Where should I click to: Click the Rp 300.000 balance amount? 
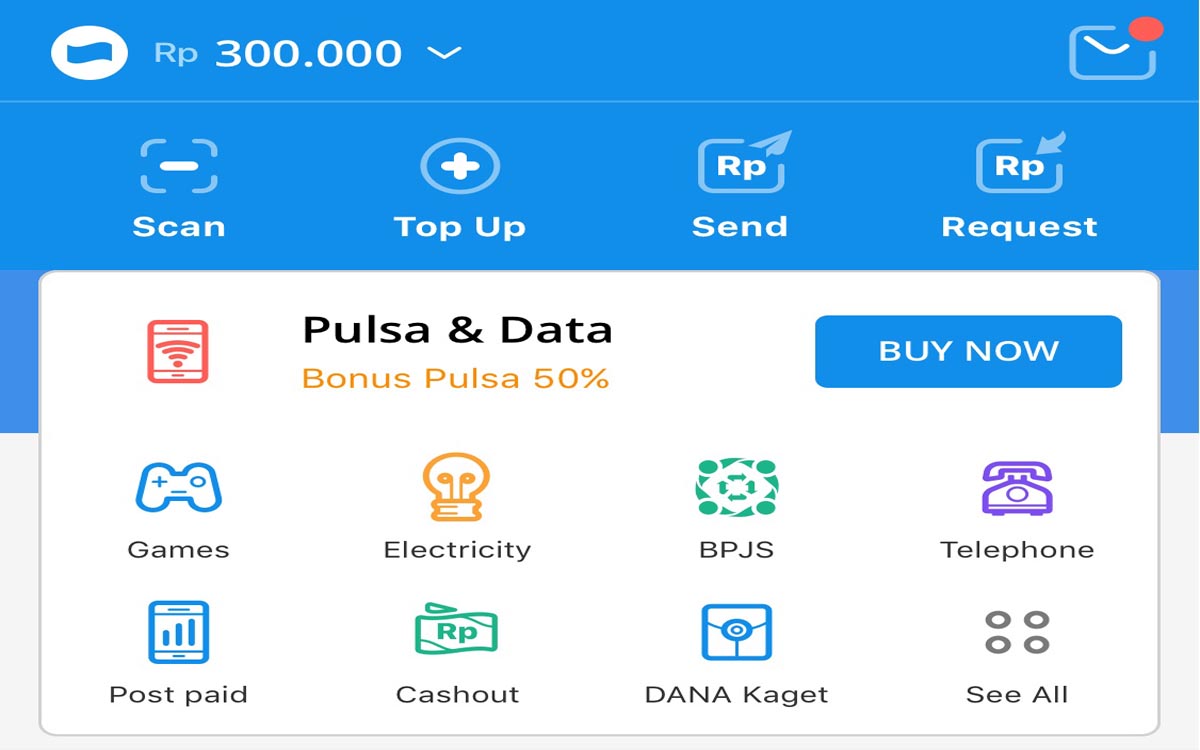point(308,54)
